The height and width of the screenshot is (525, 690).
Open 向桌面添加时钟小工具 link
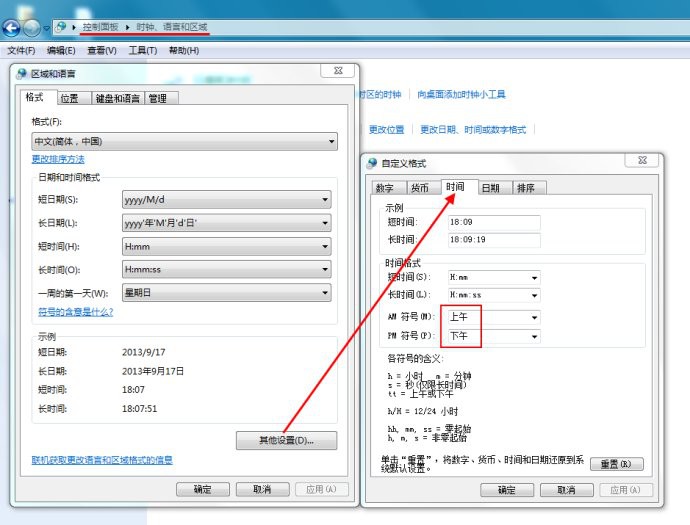(x=461, y=95)
